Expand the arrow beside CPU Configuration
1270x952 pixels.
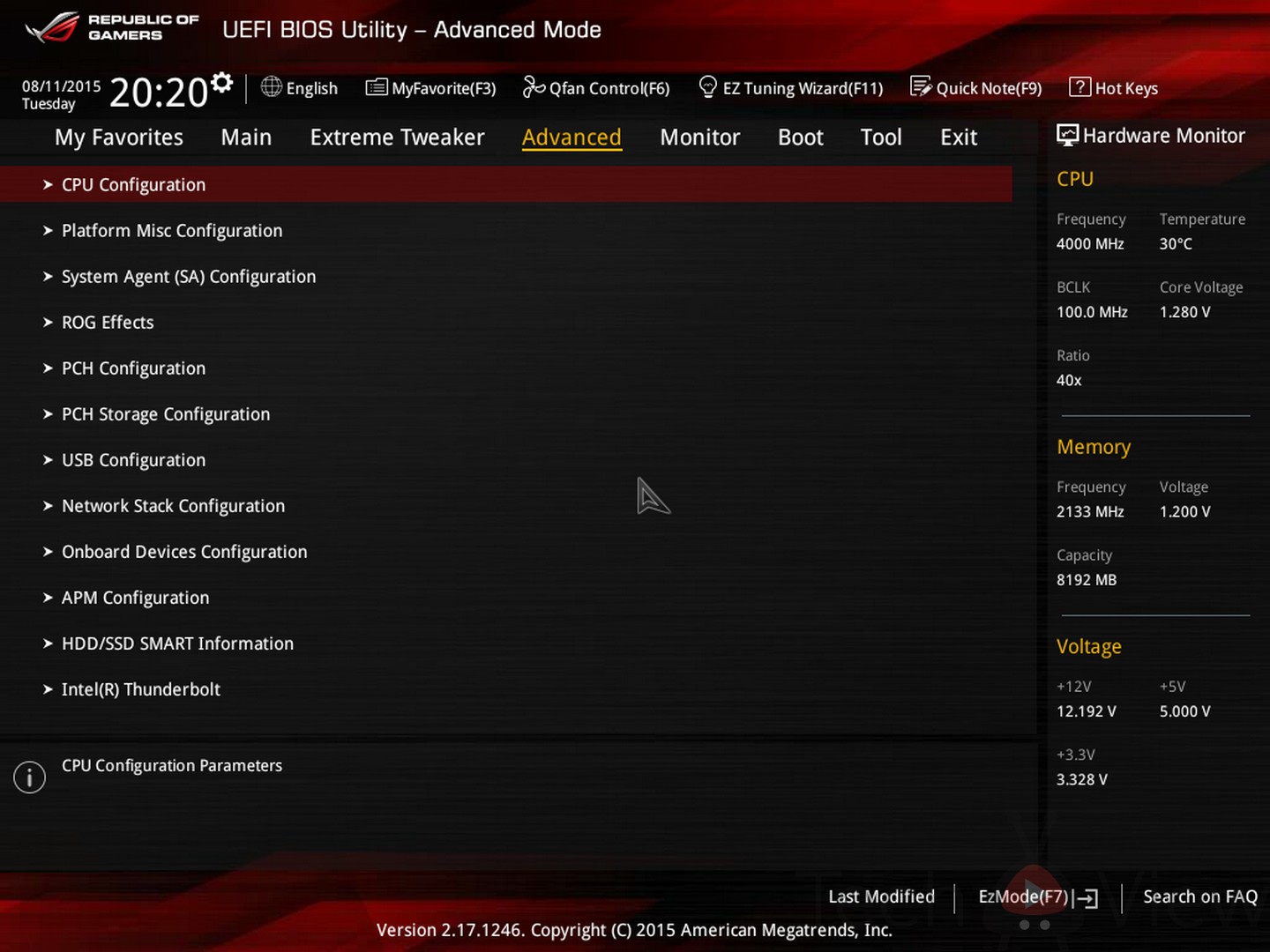point(48,184)
